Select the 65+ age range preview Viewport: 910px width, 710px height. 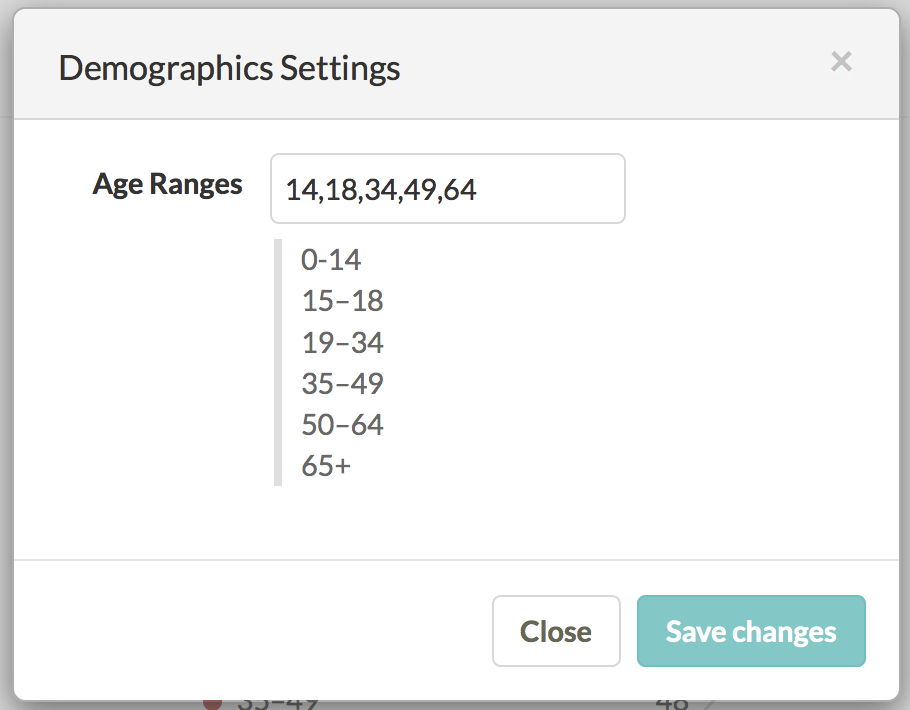point(326,466)
